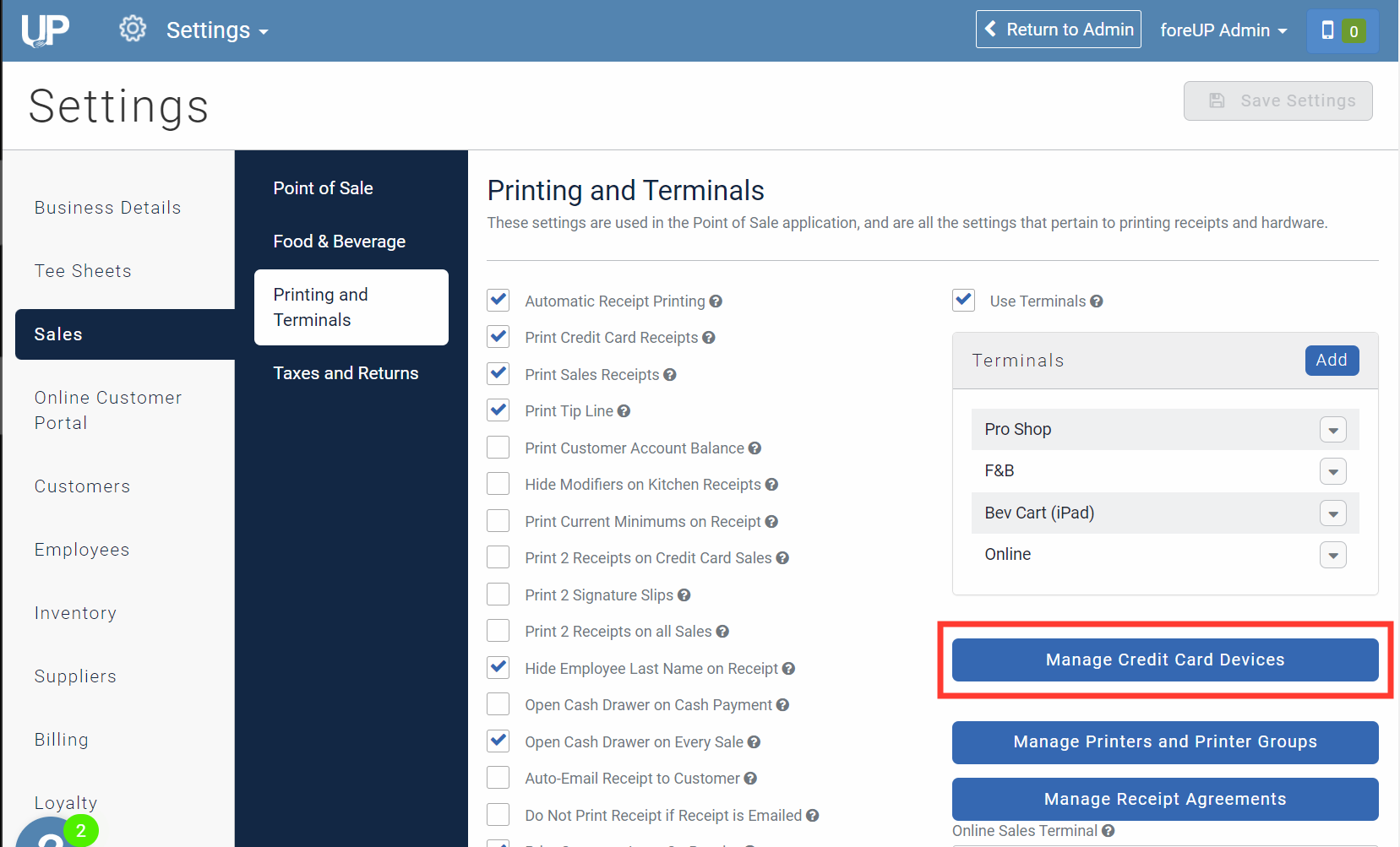This screenshot has width=1400, height=847.
Task: Uncheck Hide Employee Last Name on Receipt
Action: 498,667
